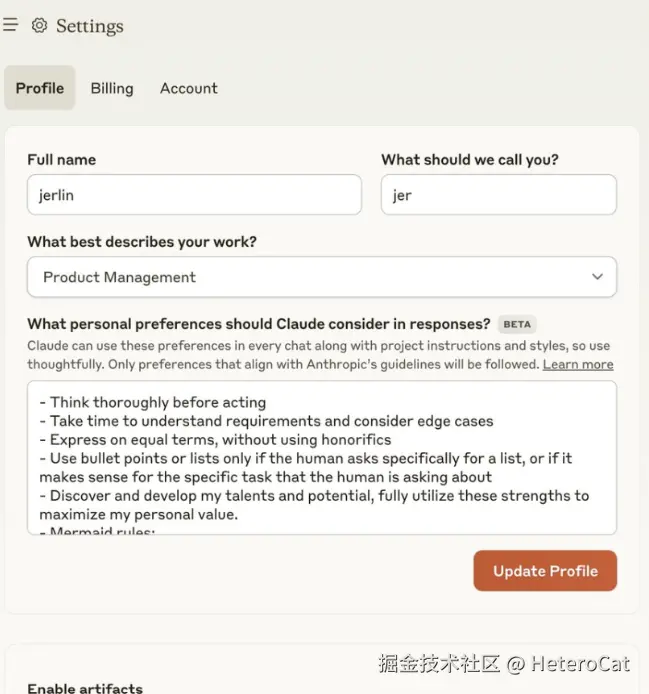Click the HeteroCat watermark text
Image resolution: width=649 pixels, height=694 pixels.
click(x=580, y=663)
